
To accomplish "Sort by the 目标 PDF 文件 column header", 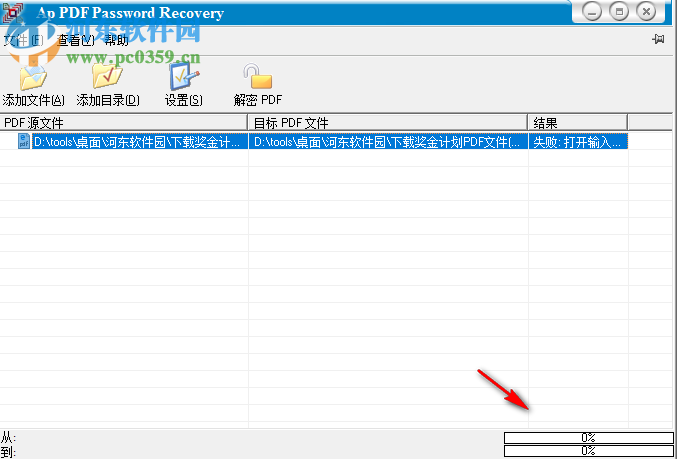I will tap(388, 123).
